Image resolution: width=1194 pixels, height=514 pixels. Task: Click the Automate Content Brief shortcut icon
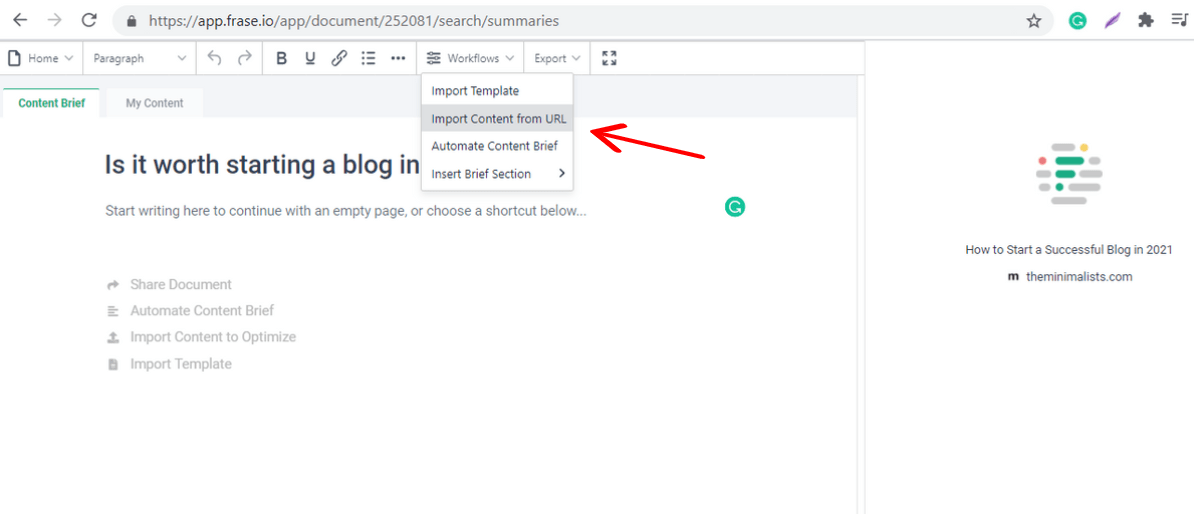[x=113, y=311]
